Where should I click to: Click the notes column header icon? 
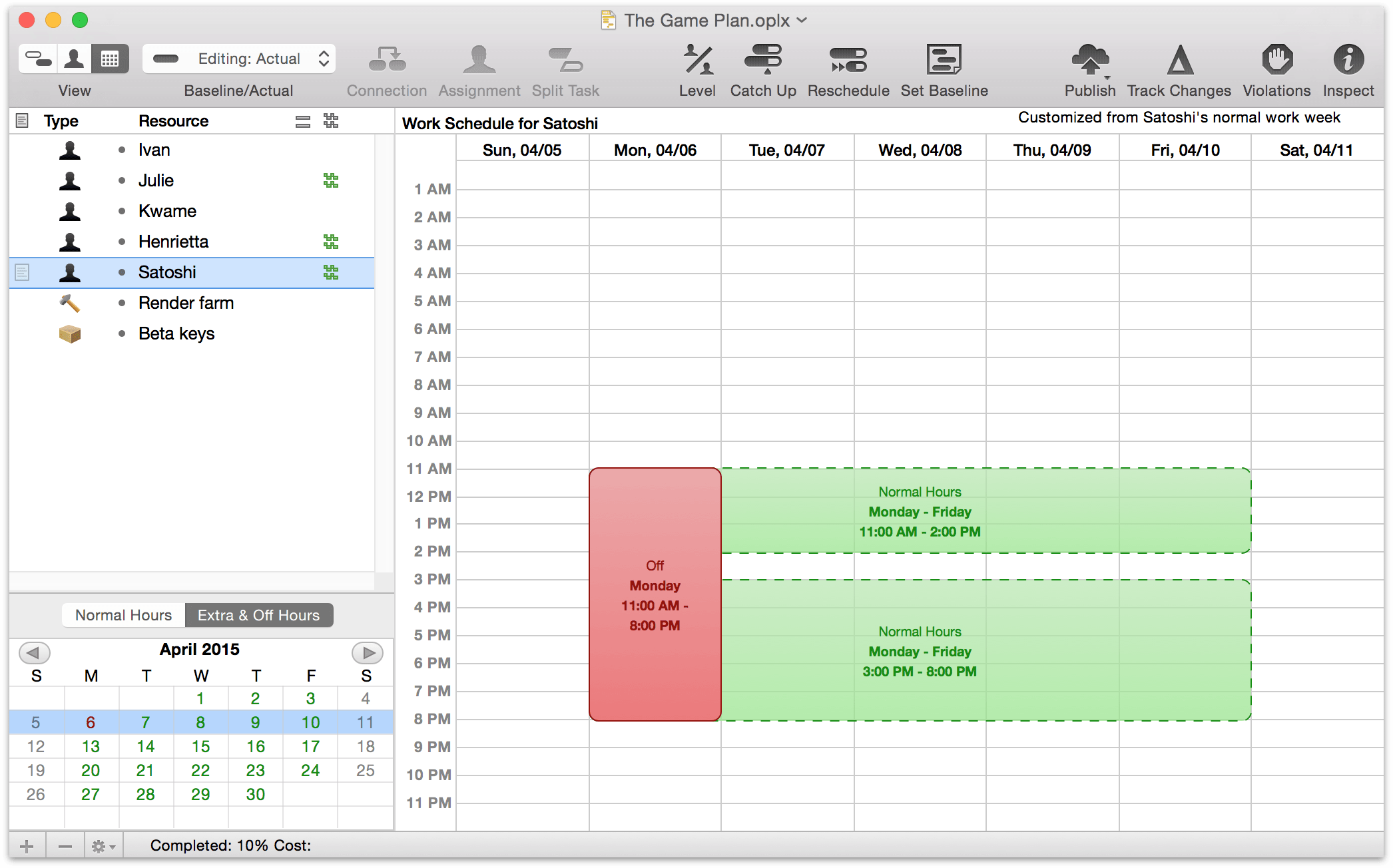click(22, 120)
